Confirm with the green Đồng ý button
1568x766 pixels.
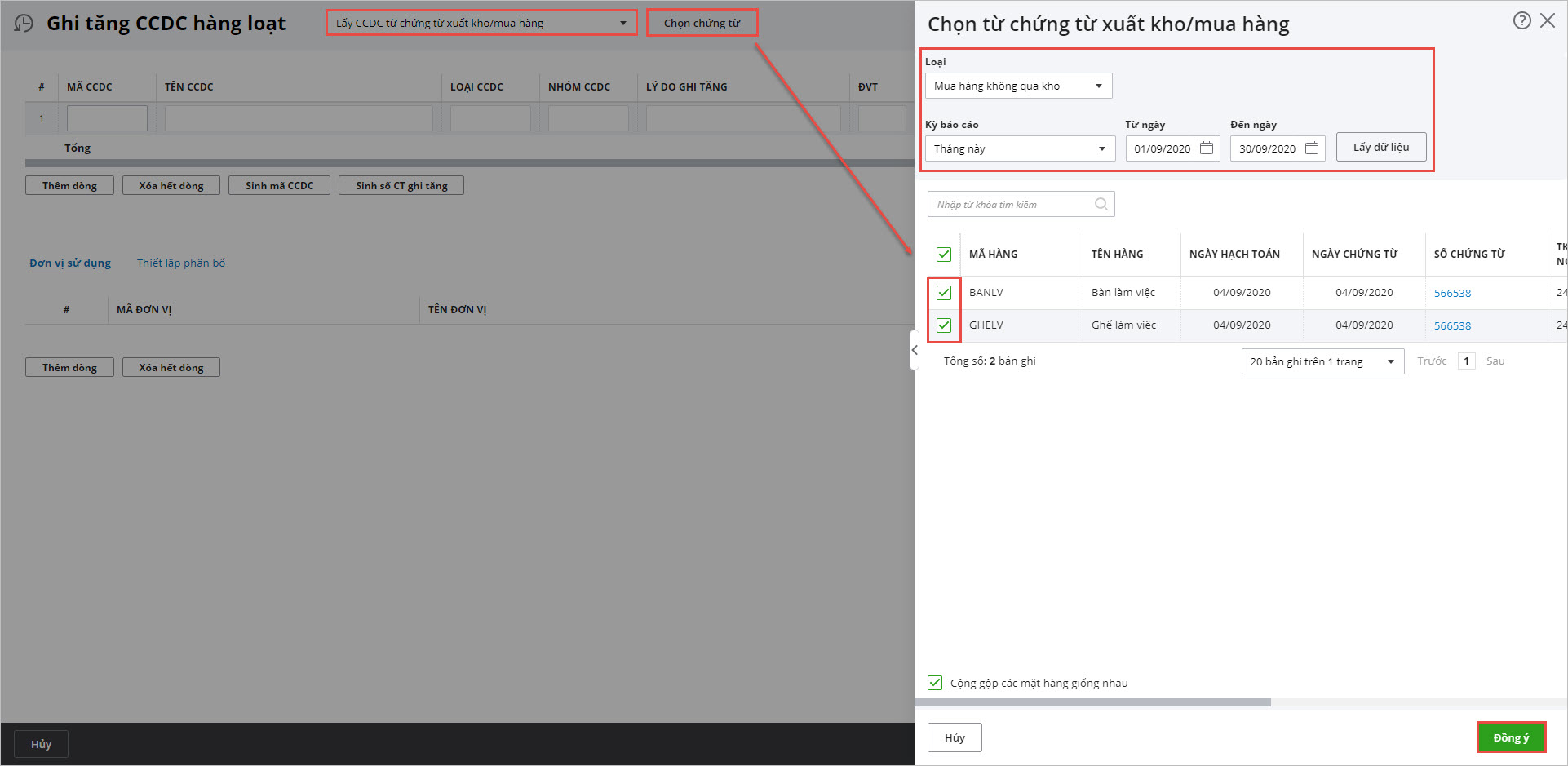1511,737
